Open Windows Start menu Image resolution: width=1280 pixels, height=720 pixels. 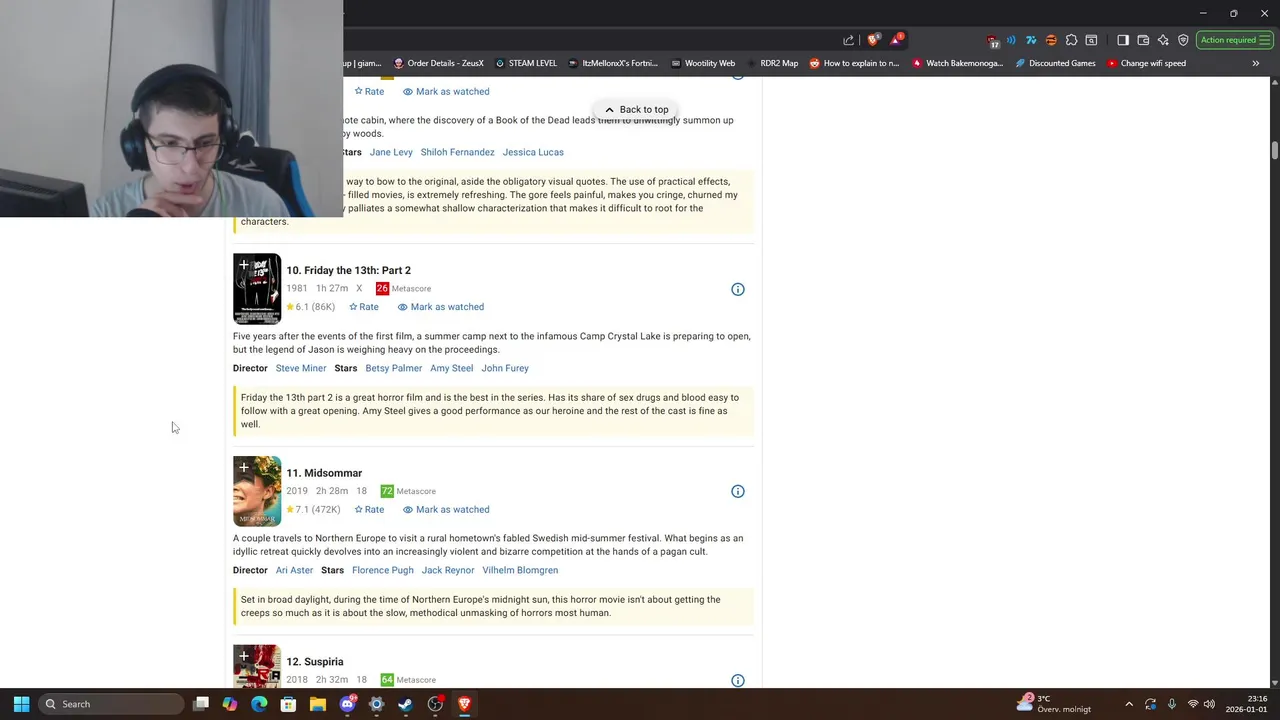point(21,704)
